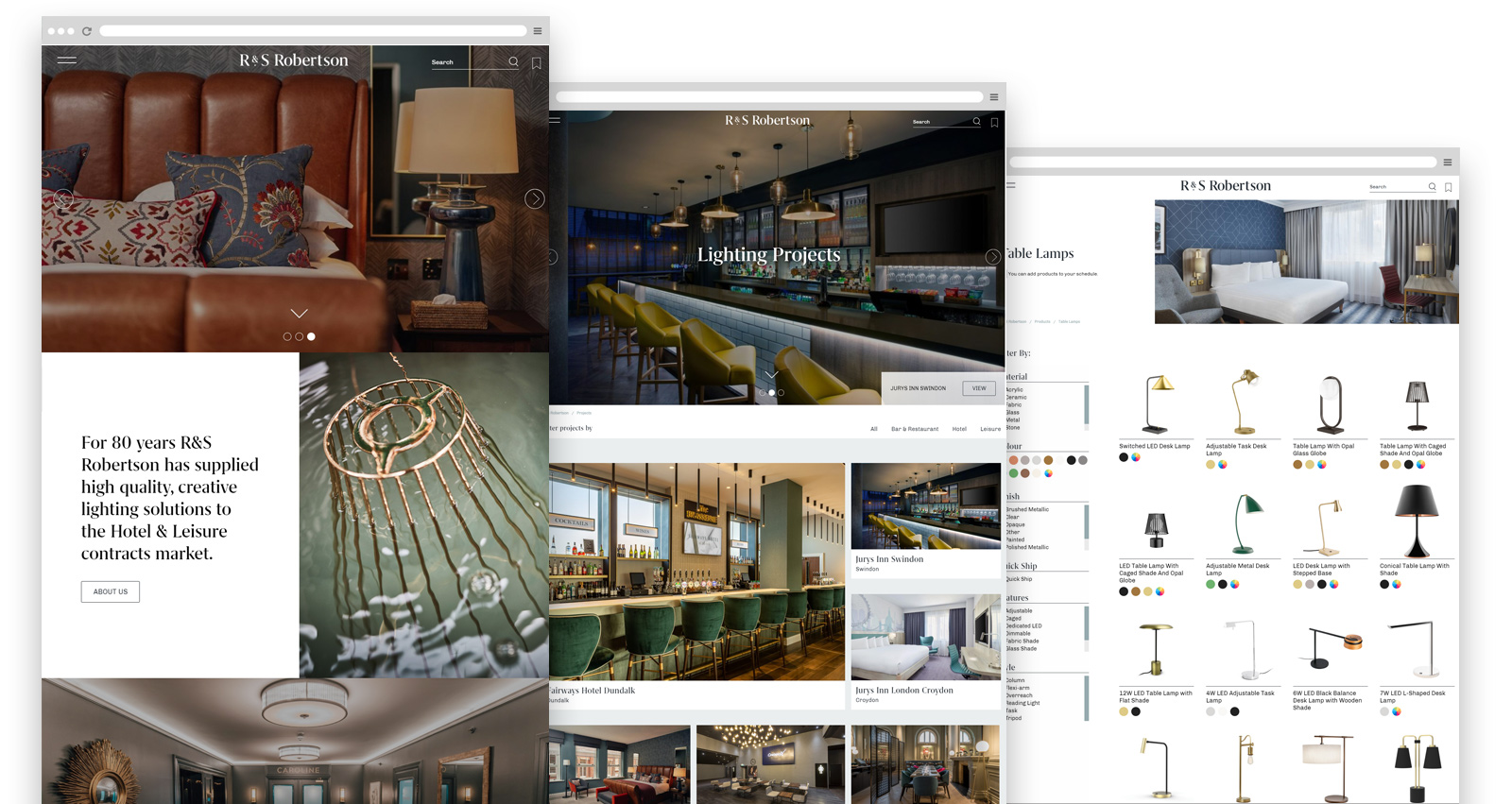Tick Quick Ship filter option

[x=1019, y=579]
